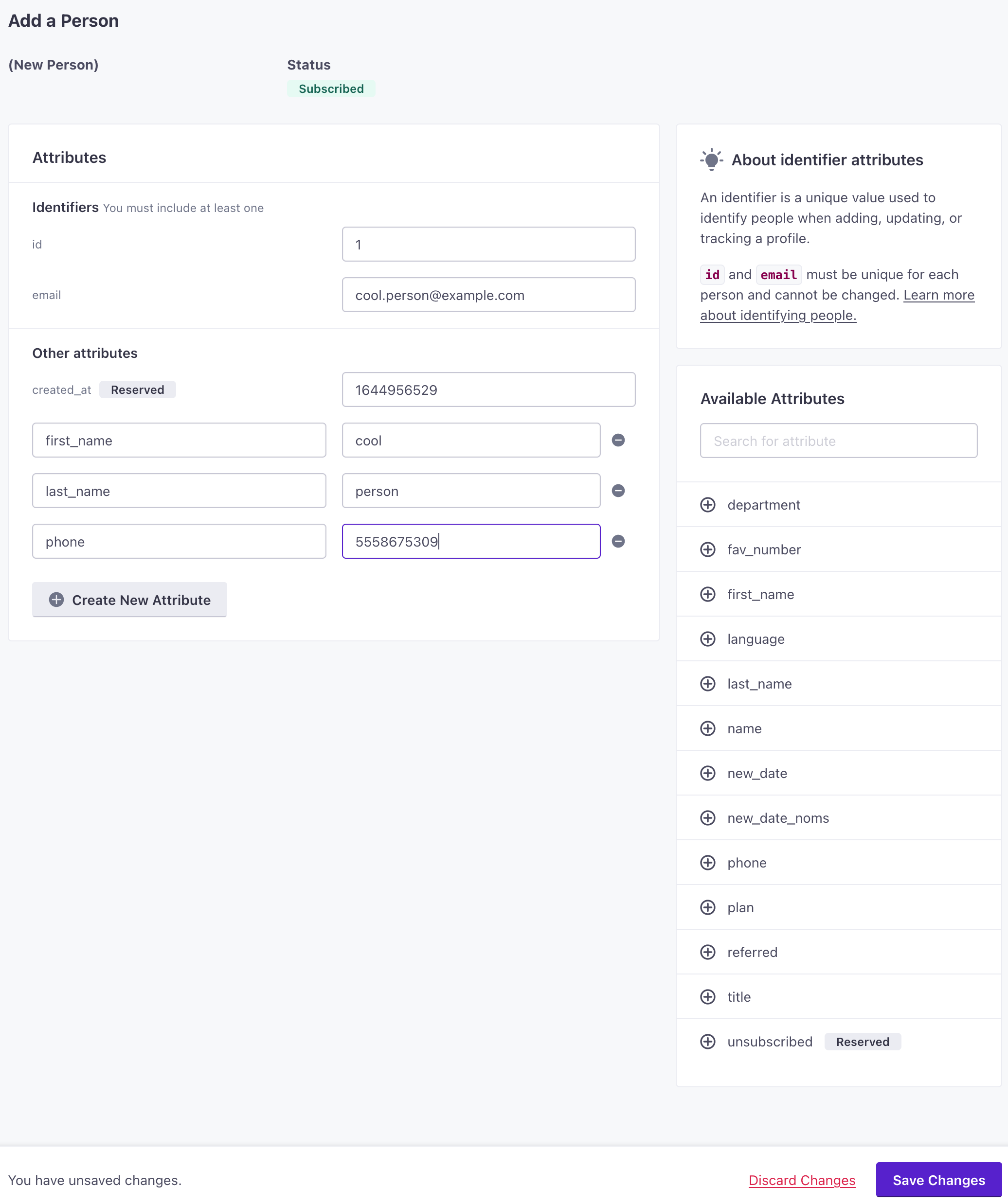Click the remove icon next to last_name field

pyautogui.click(x=619, y=491)
